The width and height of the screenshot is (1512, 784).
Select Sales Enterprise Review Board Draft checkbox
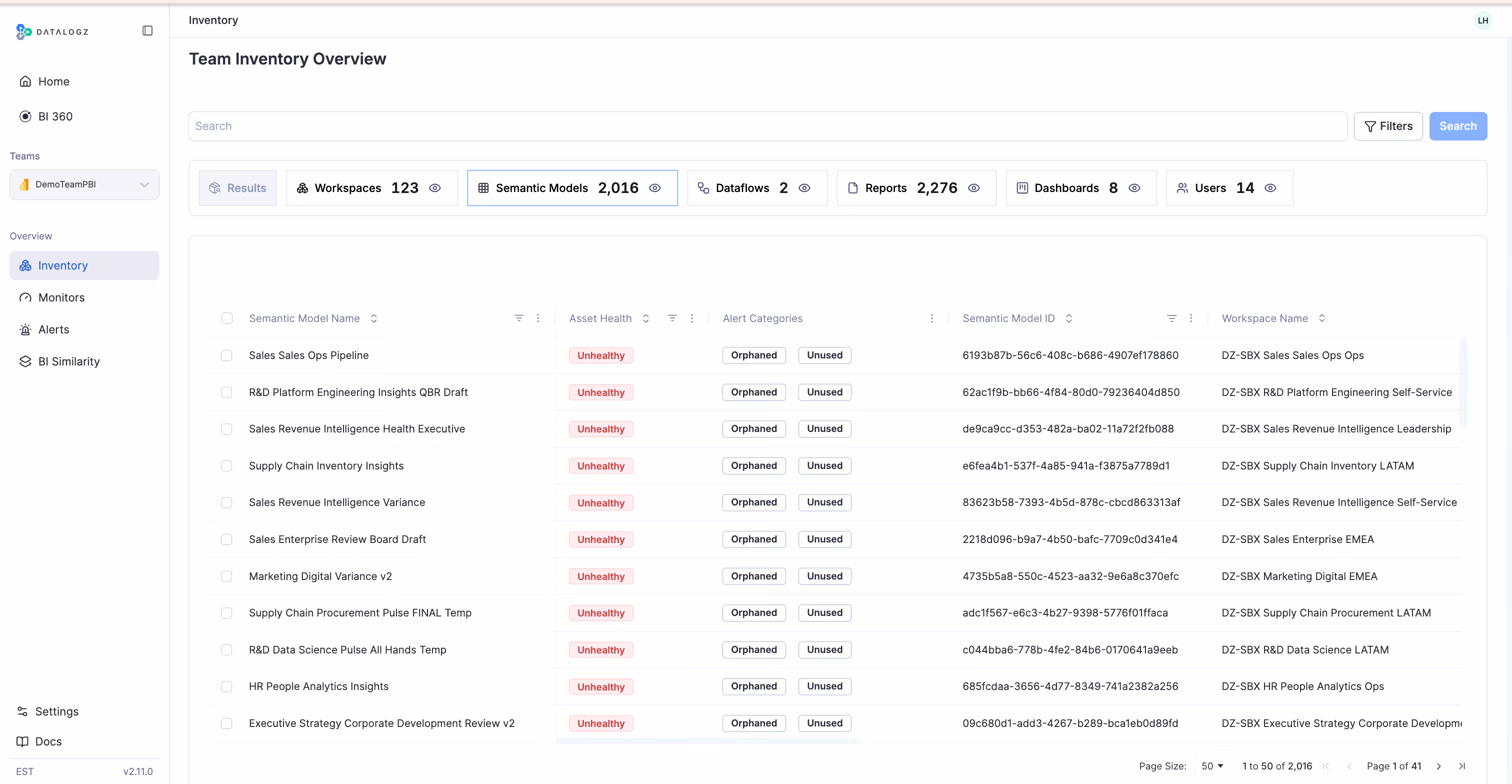[x=226, y=539]
